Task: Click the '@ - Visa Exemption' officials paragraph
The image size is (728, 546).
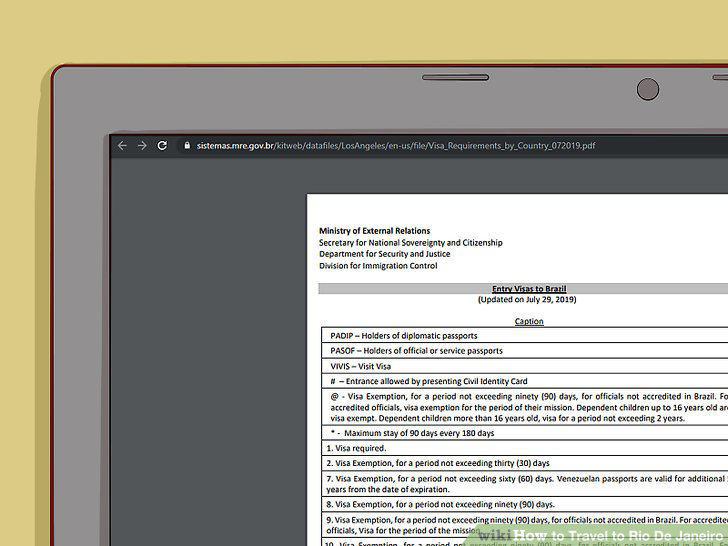Action: click(525, 407)
